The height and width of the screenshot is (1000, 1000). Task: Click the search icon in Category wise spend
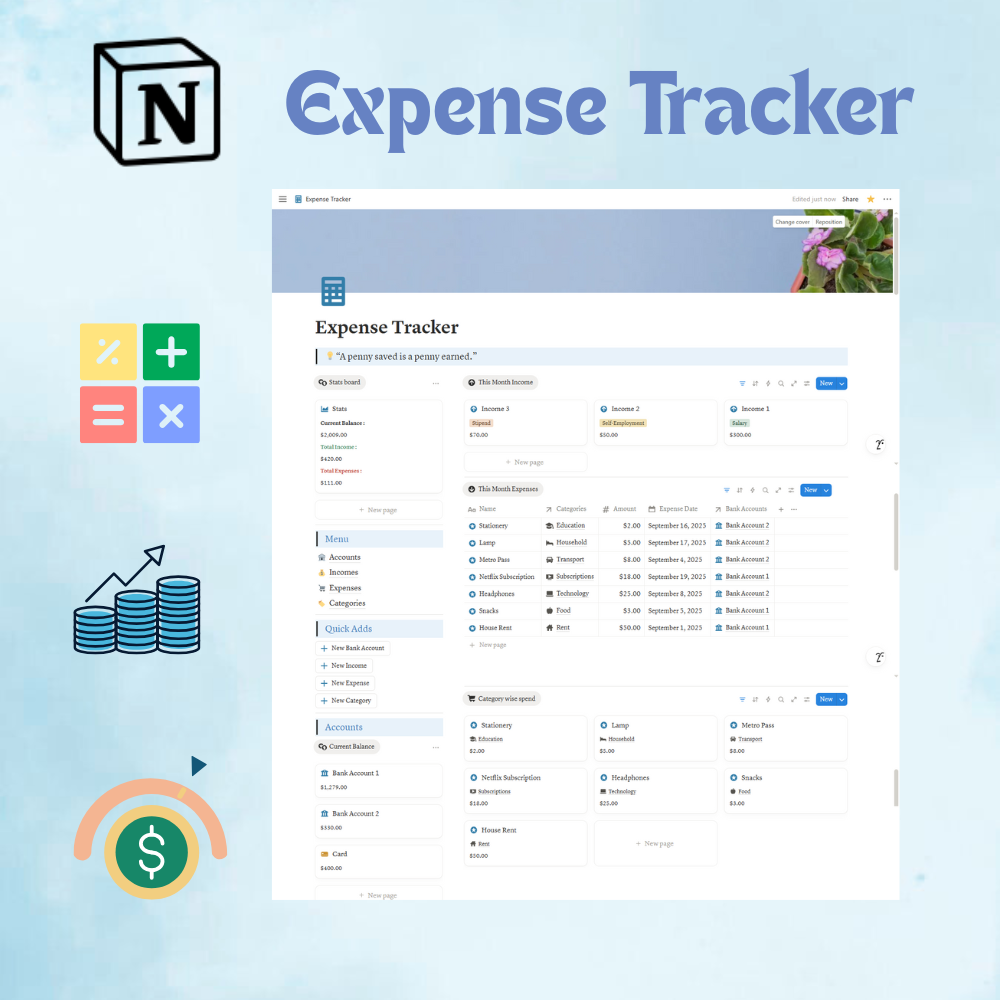781,700
